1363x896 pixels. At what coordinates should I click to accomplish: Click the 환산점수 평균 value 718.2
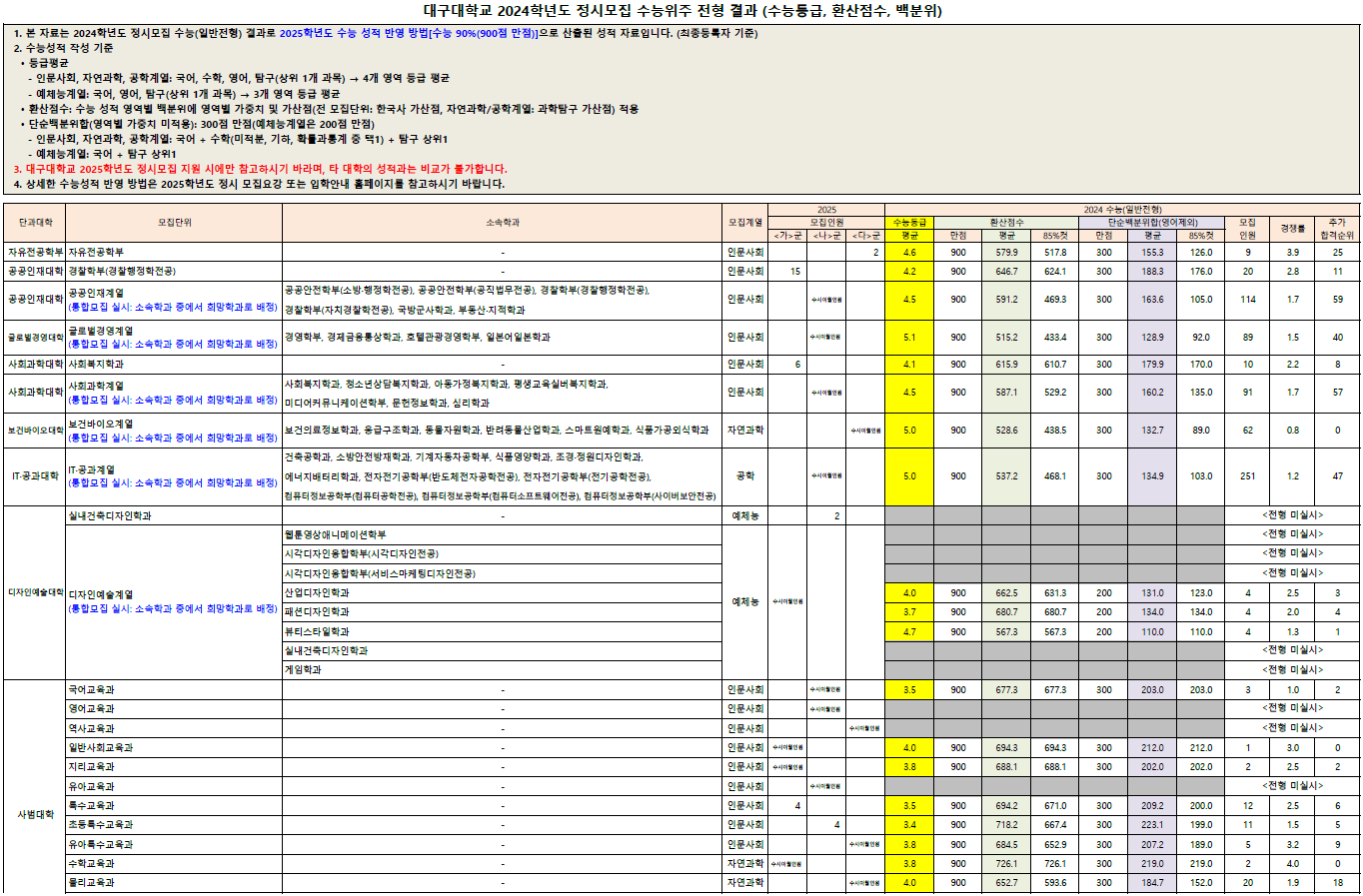pyautogui.click(x=1006, y=825)
